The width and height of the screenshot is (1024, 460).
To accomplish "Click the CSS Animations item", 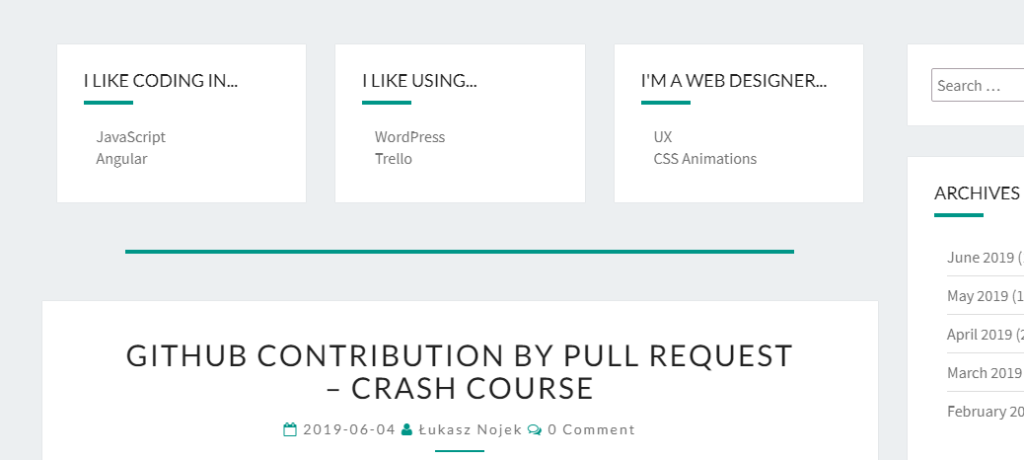I will click(705, 159).
